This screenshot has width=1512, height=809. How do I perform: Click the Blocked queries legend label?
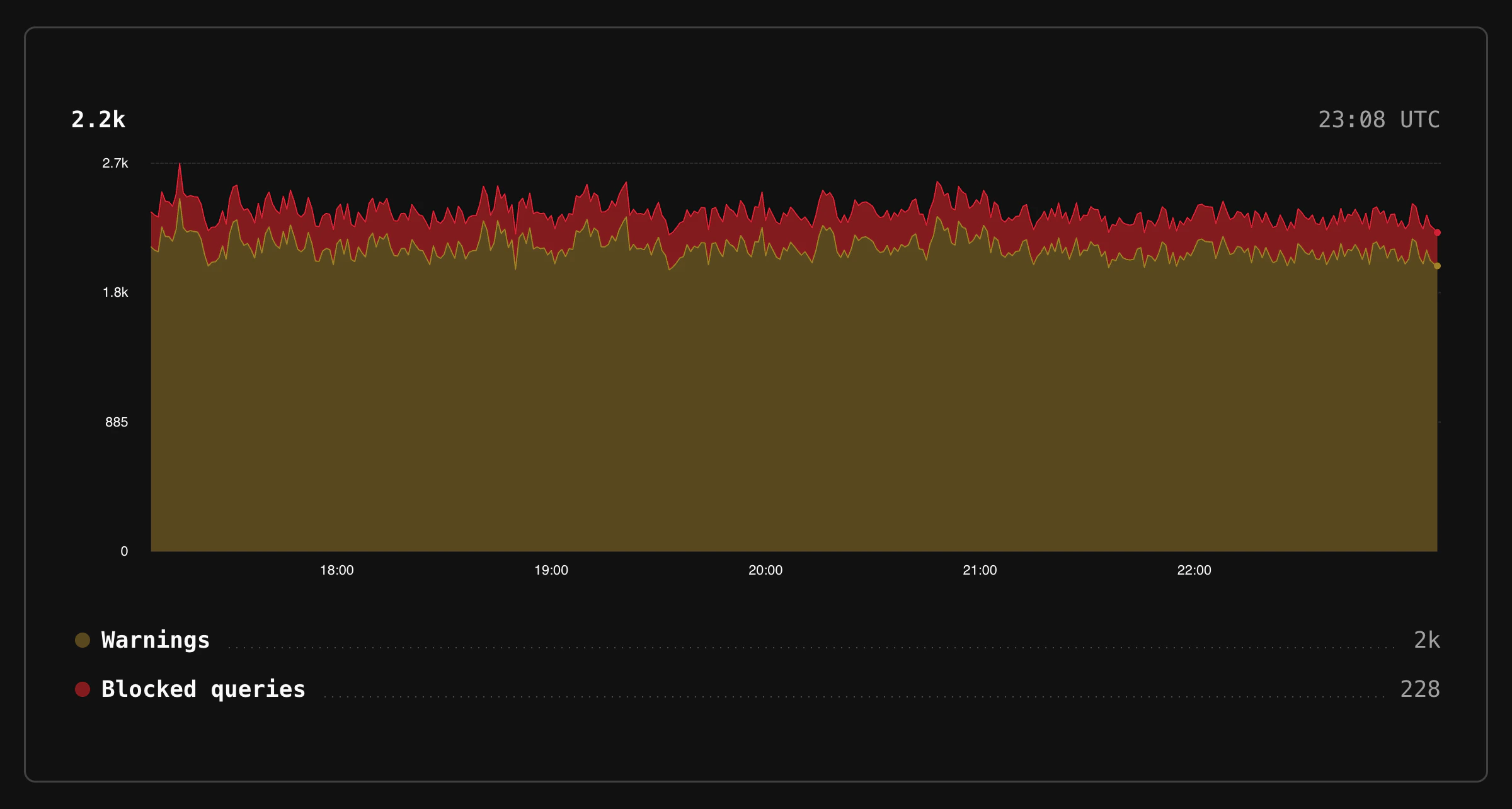tap(203, 688)
